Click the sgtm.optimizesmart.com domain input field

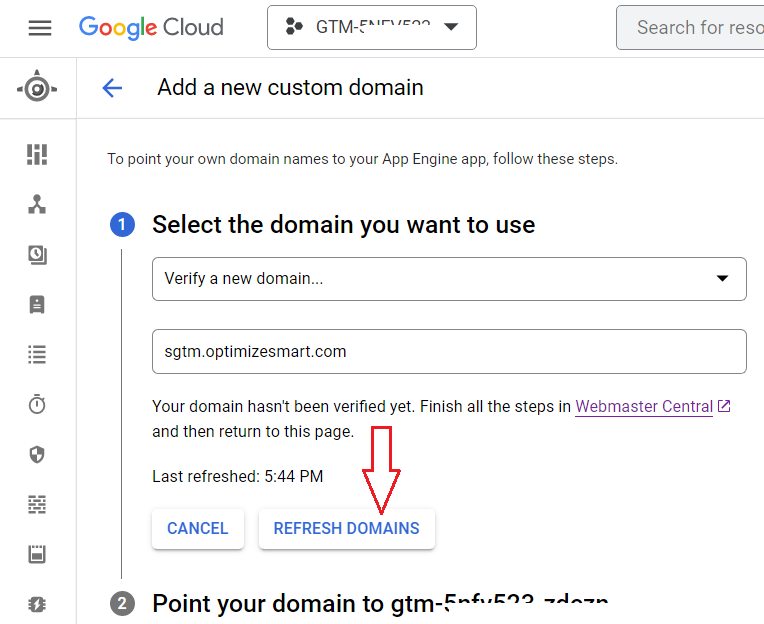click(449, 352)
